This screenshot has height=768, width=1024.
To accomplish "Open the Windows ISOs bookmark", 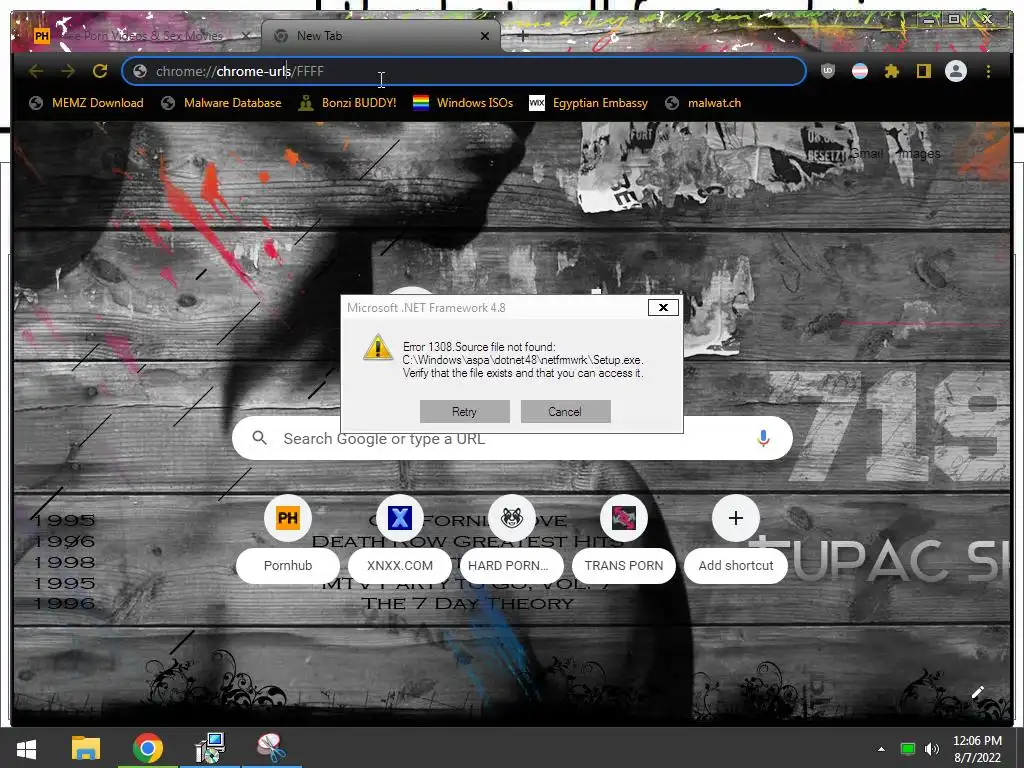I will [x=463, y=103].
